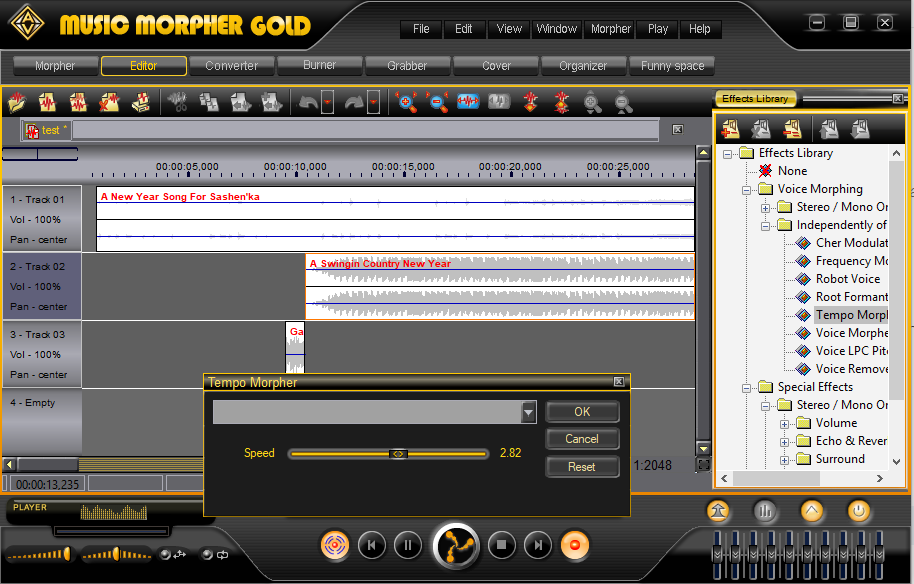This screenshot has width=914, height=584.
Task: Stop playback with the square button
Action: click(x=501, y=546)
